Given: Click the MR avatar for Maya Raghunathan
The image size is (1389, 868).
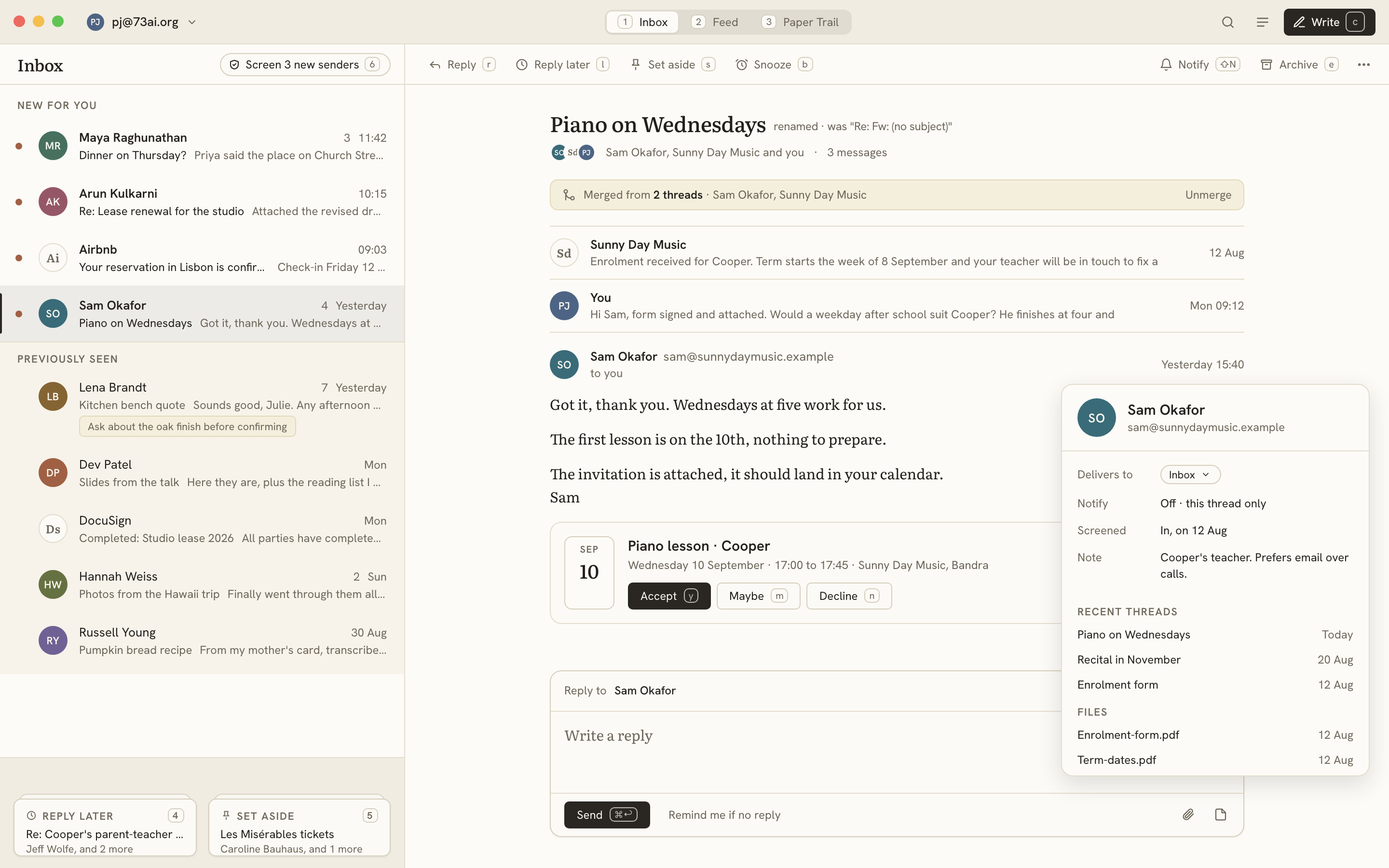Looking at the screenshot, I should point(53,146).
